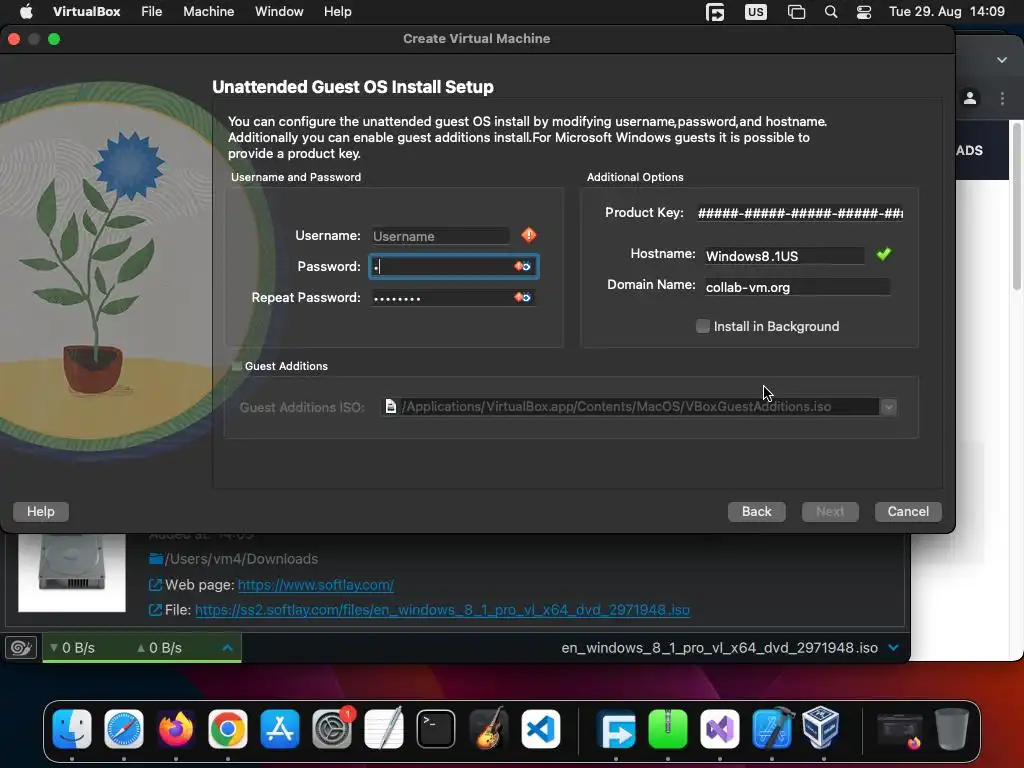This screenshot has height=768, width=1024.
Task: Click the arrow-window icon in the menu bar
Action: click(x=715, y=12)
